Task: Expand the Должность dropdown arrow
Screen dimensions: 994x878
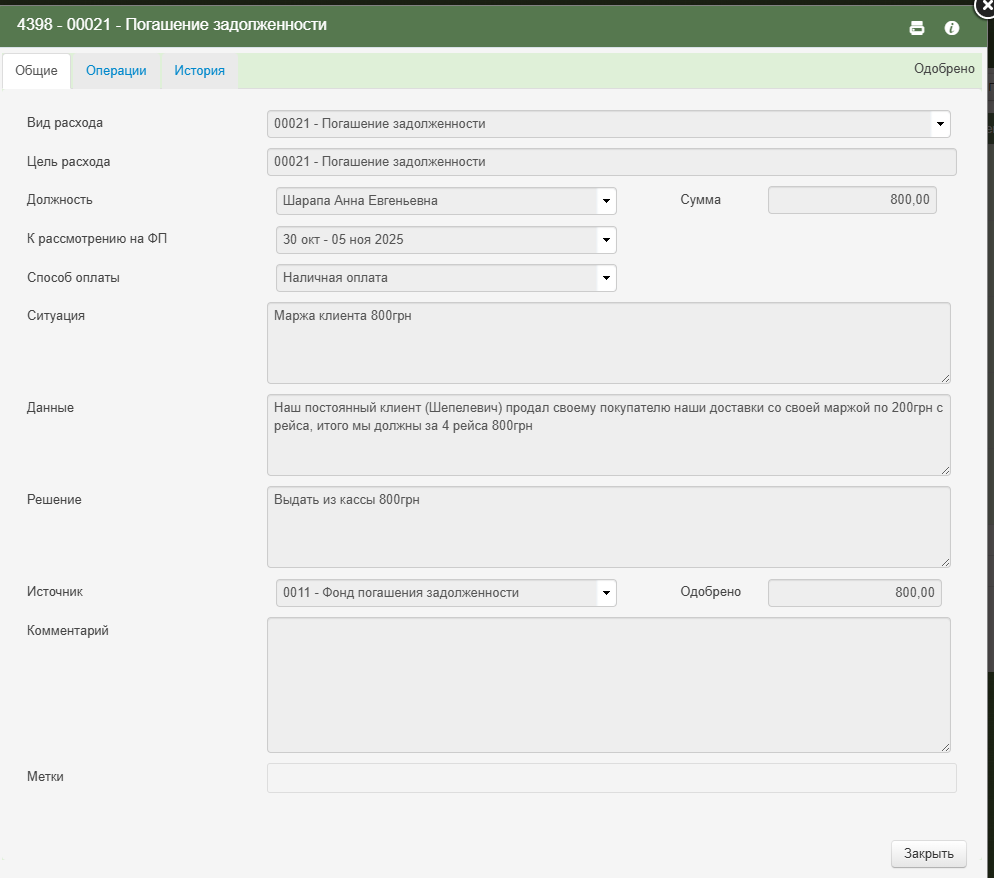Action: tap(606, 201)
